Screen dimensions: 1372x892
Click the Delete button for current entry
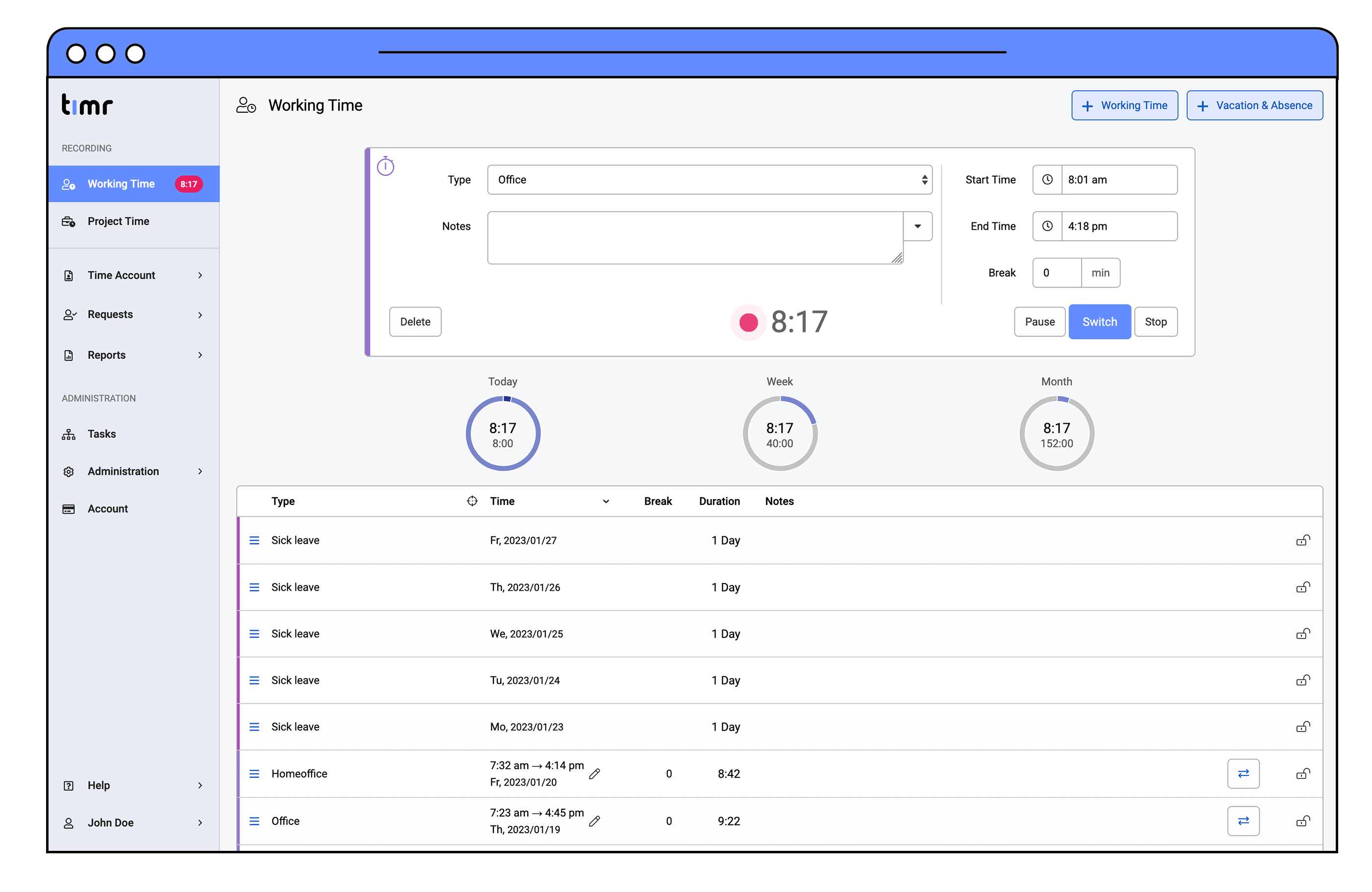[415, 321]
